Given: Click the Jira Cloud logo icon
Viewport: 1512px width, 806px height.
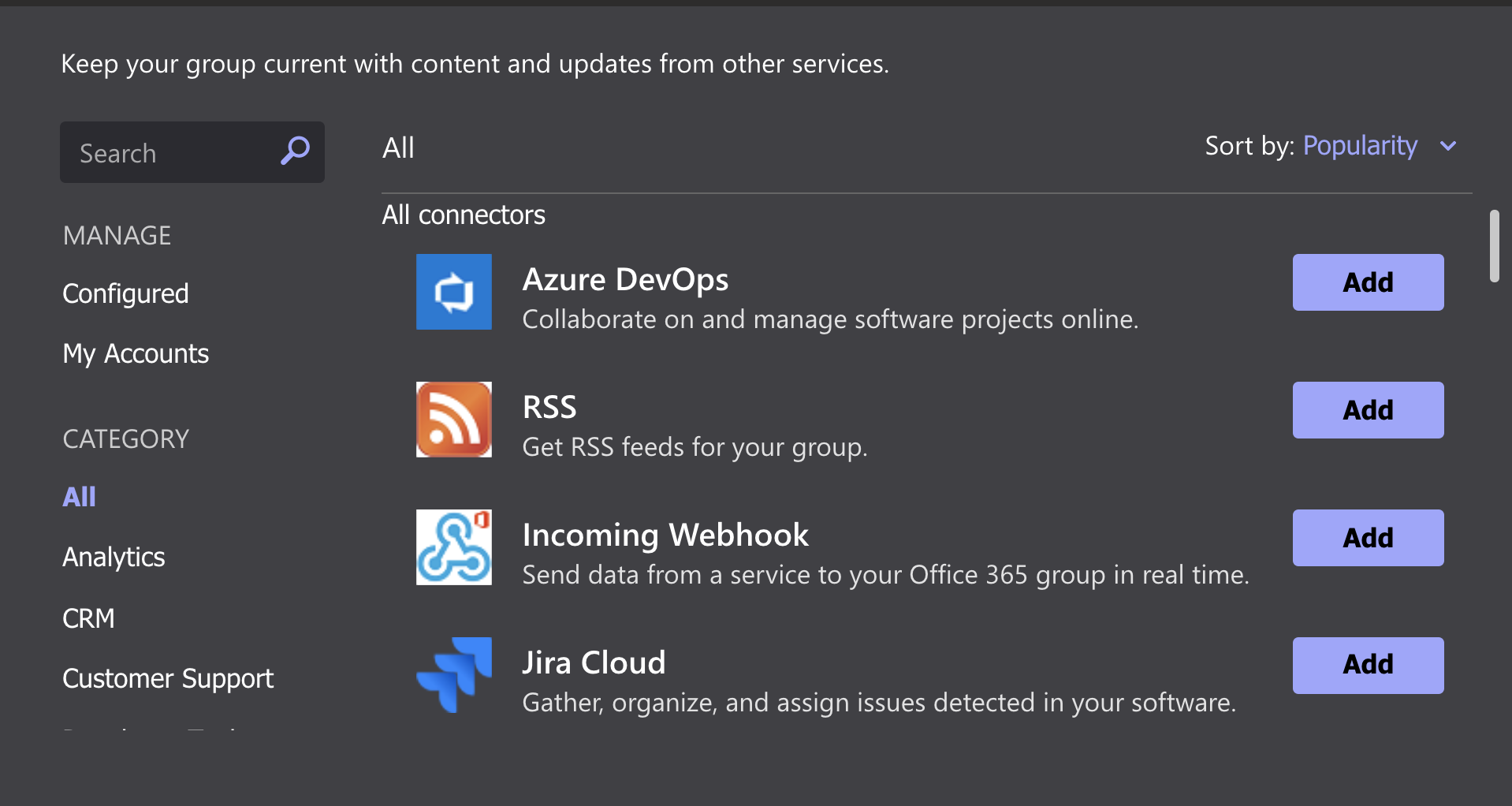Looking at the screenshot, I should (454, 675).
